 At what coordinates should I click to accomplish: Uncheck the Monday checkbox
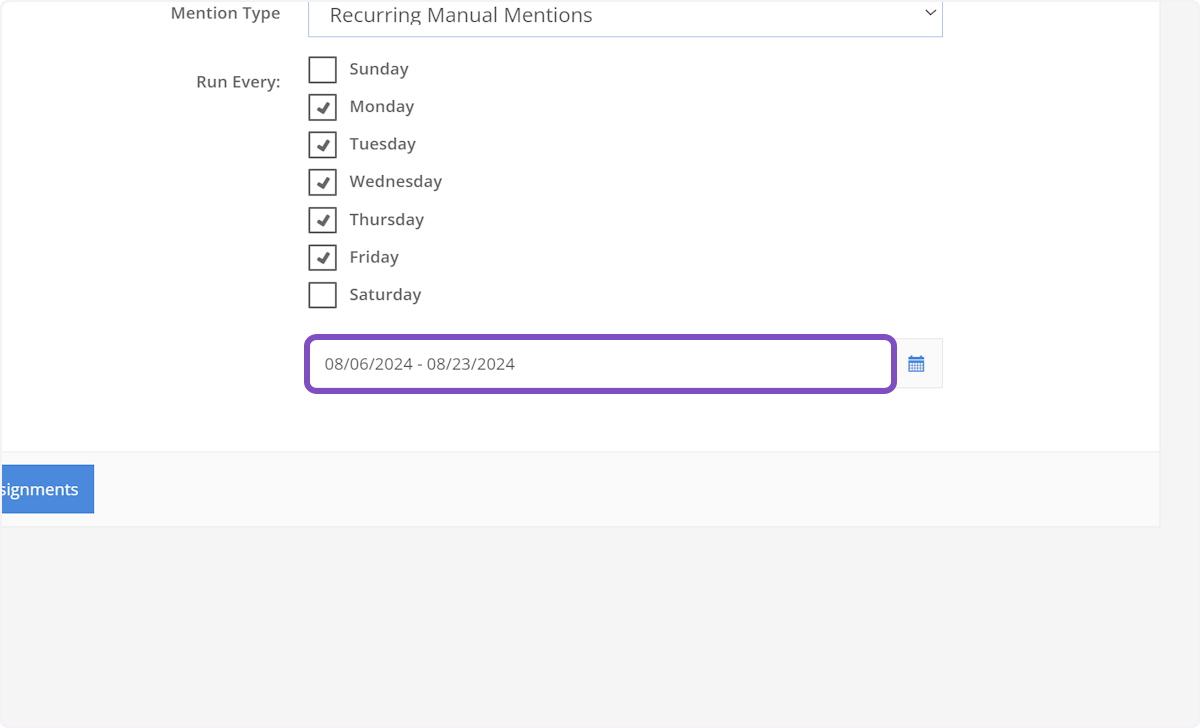[x=322, y=107]
